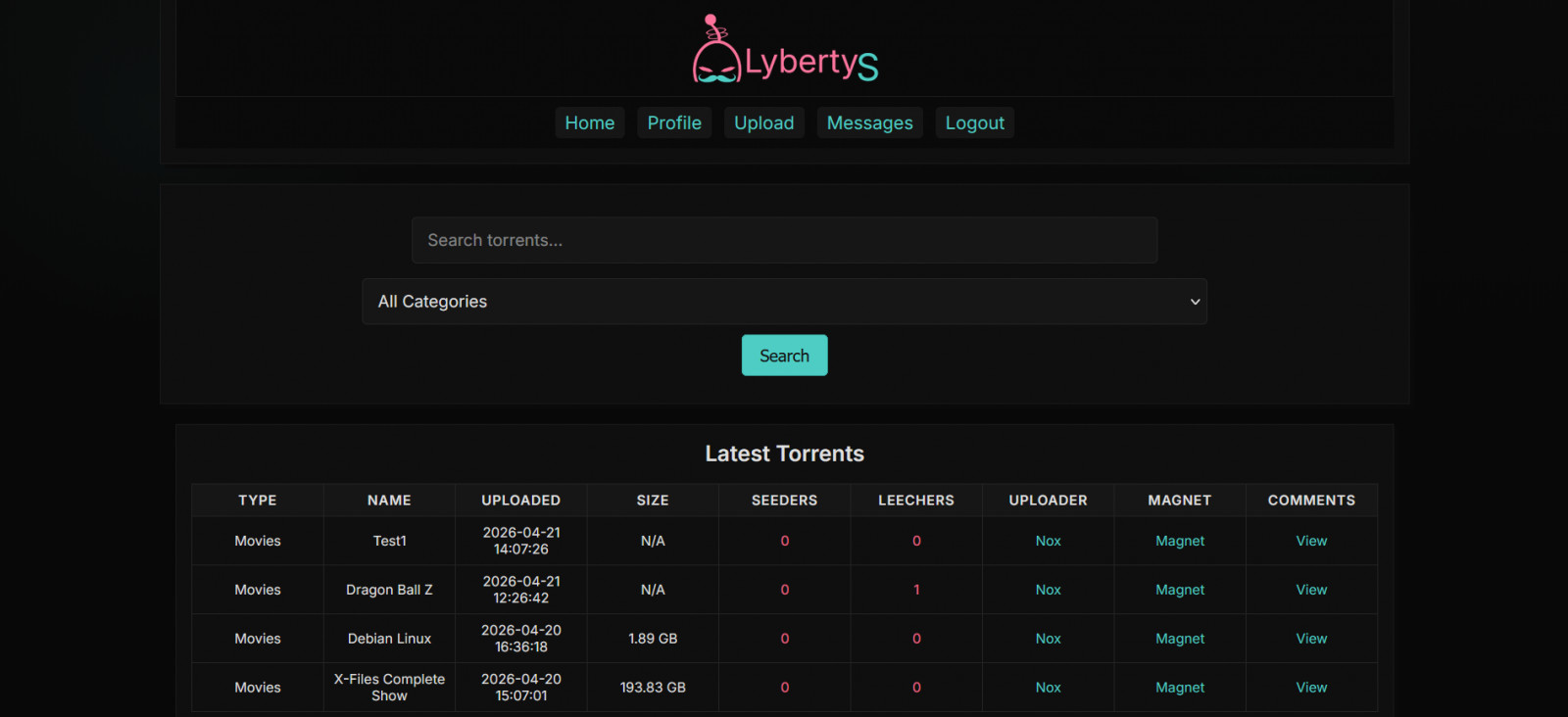
Task: Click Magnet link for X-Files Complete Show
Action: 1179,688
